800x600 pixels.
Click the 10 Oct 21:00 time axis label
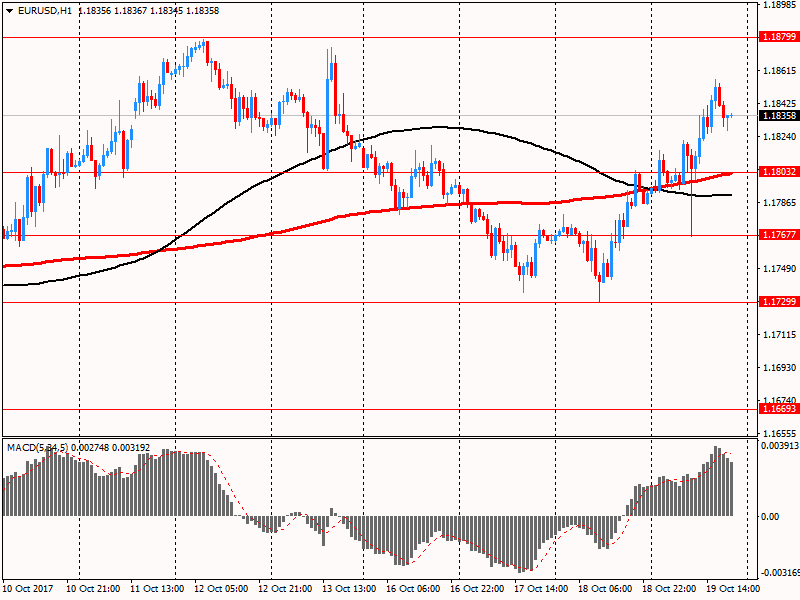(93, 589)
